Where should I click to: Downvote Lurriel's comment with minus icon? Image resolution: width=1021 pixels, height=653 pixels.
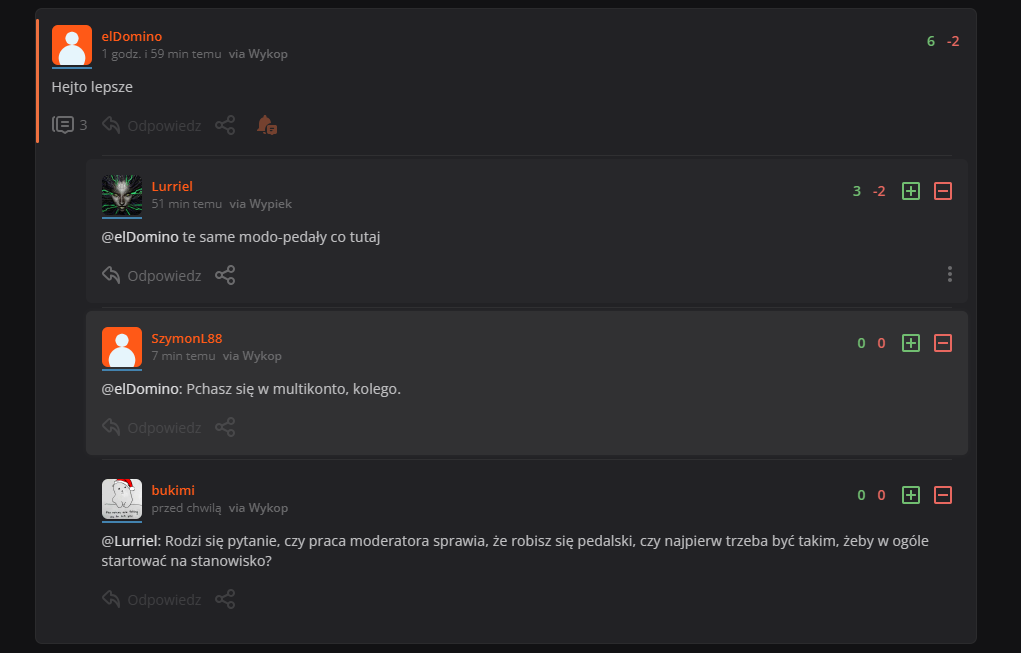[x=943, y=191]
